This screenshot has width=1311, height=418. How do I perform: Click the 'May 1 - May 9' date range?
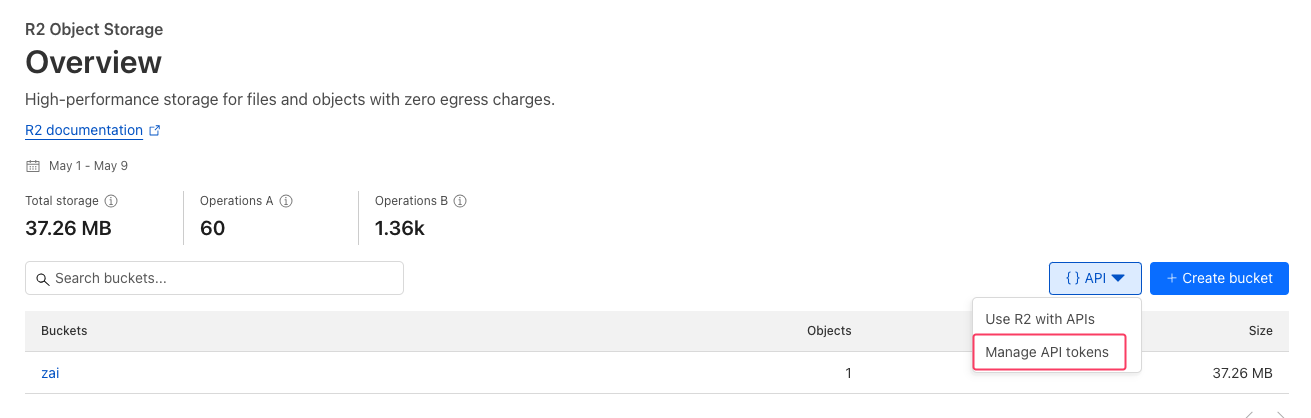pos(88,166)
